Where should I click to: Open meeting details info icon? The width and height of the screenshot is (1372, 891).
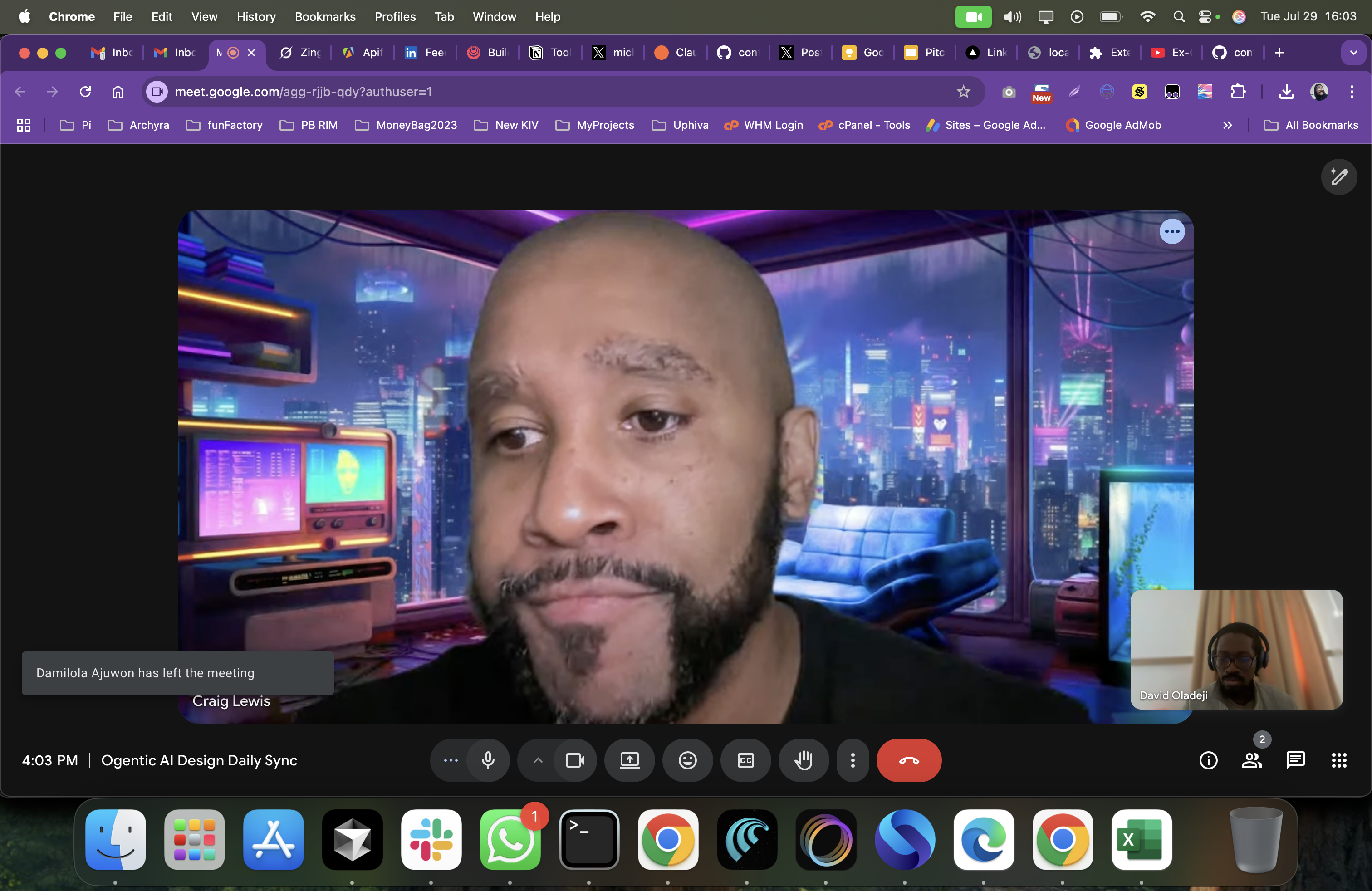coord(1208,760)
